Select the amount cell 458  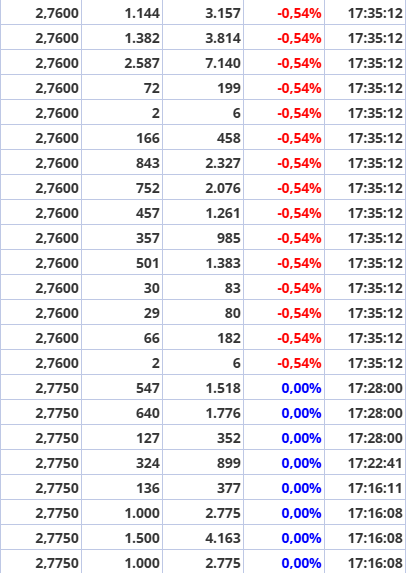pos(203,137)
